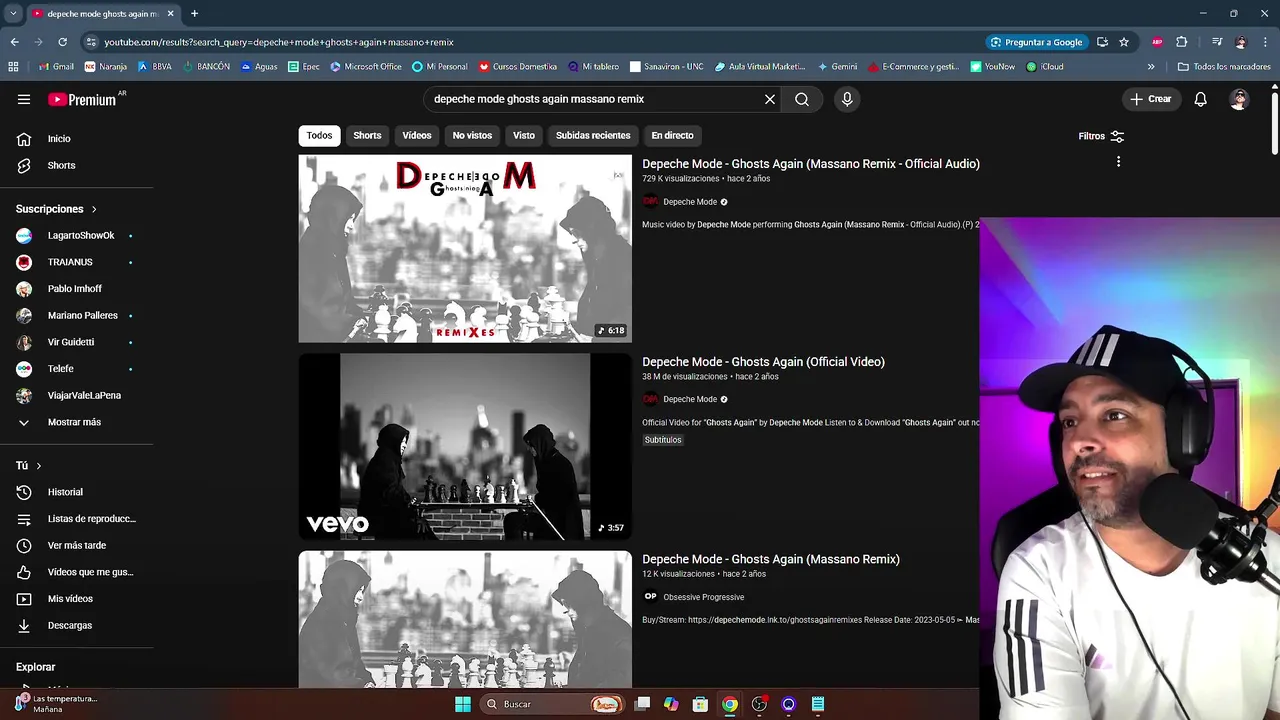Open the Gmail bookmark

56,67
